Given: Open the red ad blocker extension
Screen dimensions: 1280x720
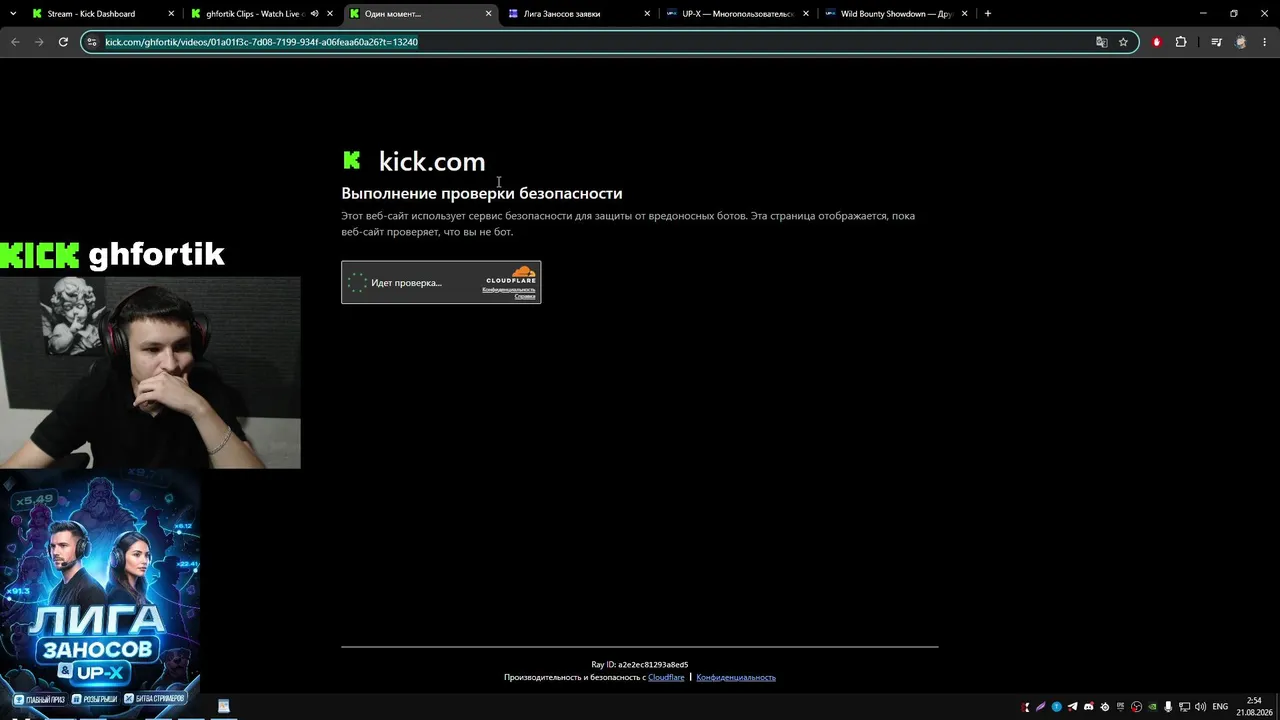Looking at the screenshot, I should [1157, 42].
